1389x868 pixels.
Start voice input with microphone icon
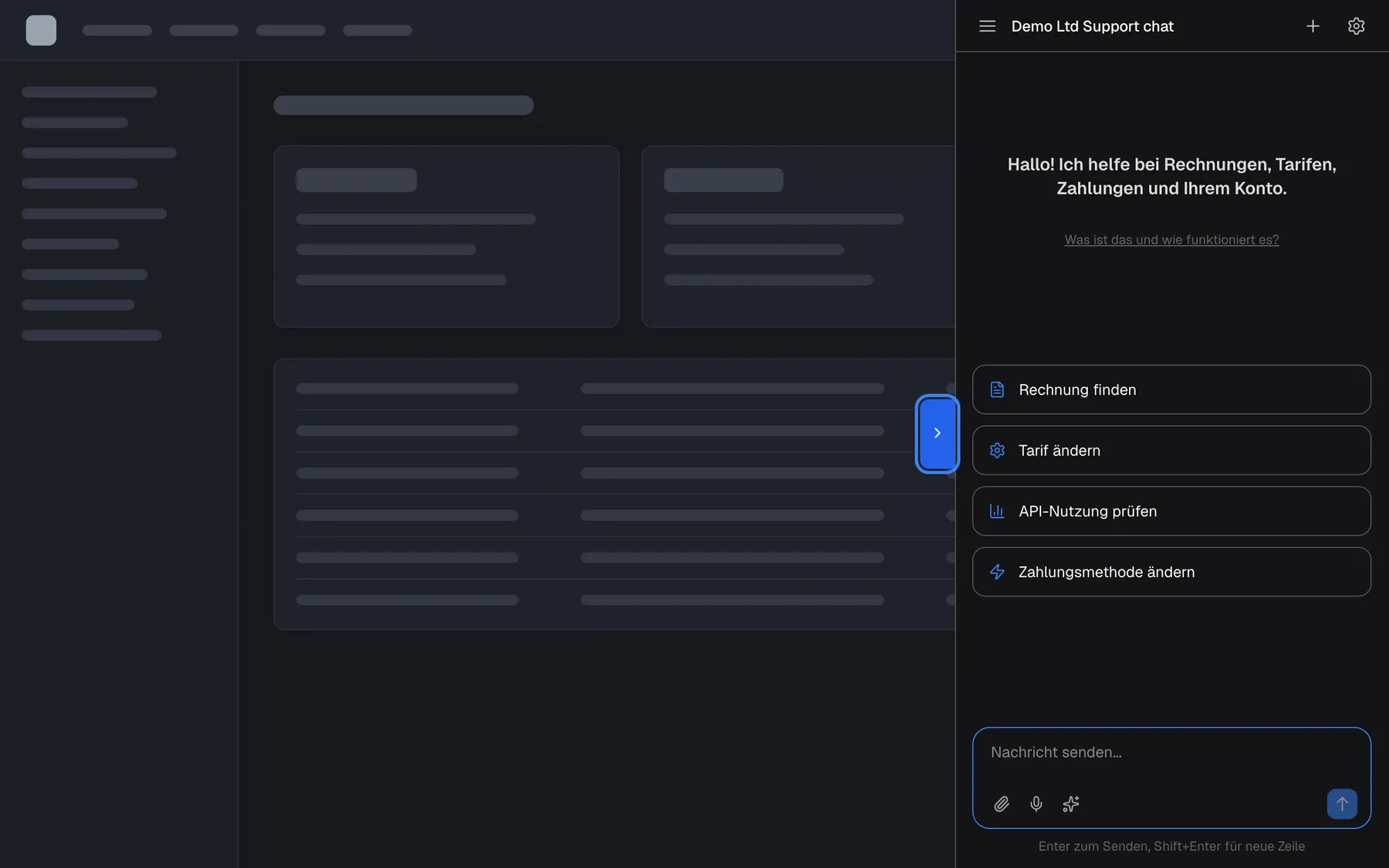point(1036,804)
